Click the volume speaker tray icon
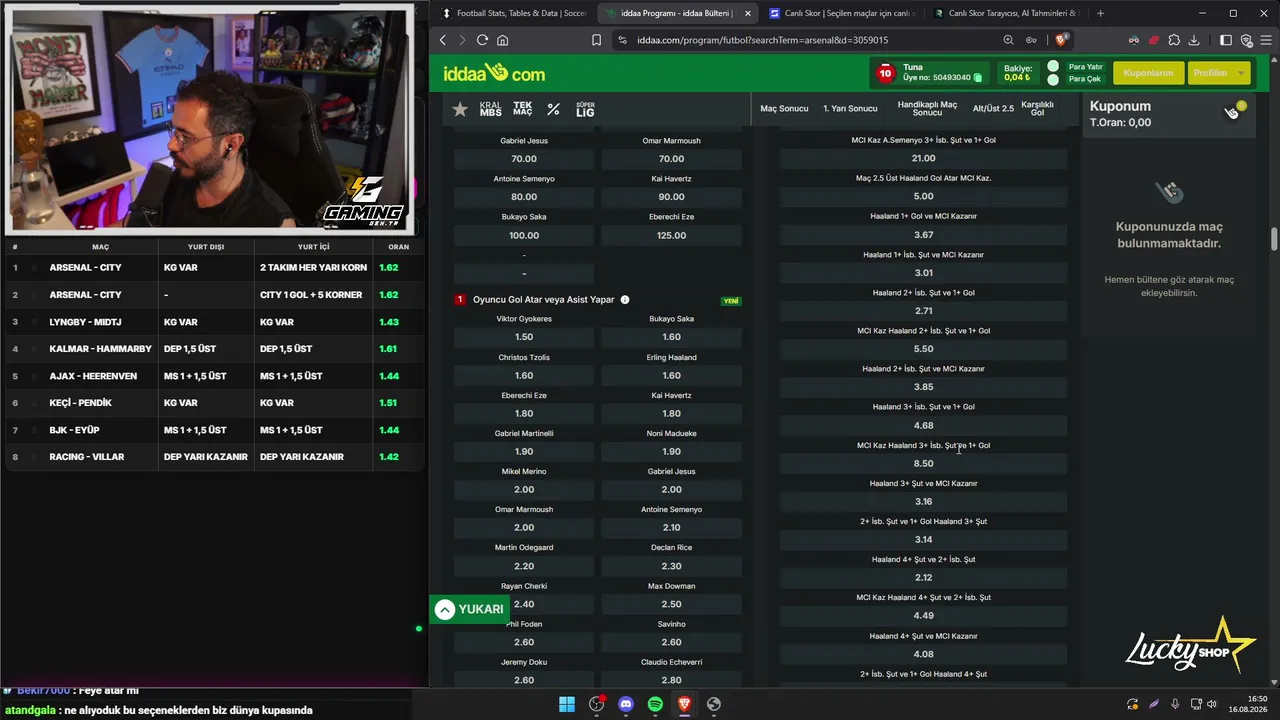Viewport: 1280px width, 720px height. coord(1213,704)
